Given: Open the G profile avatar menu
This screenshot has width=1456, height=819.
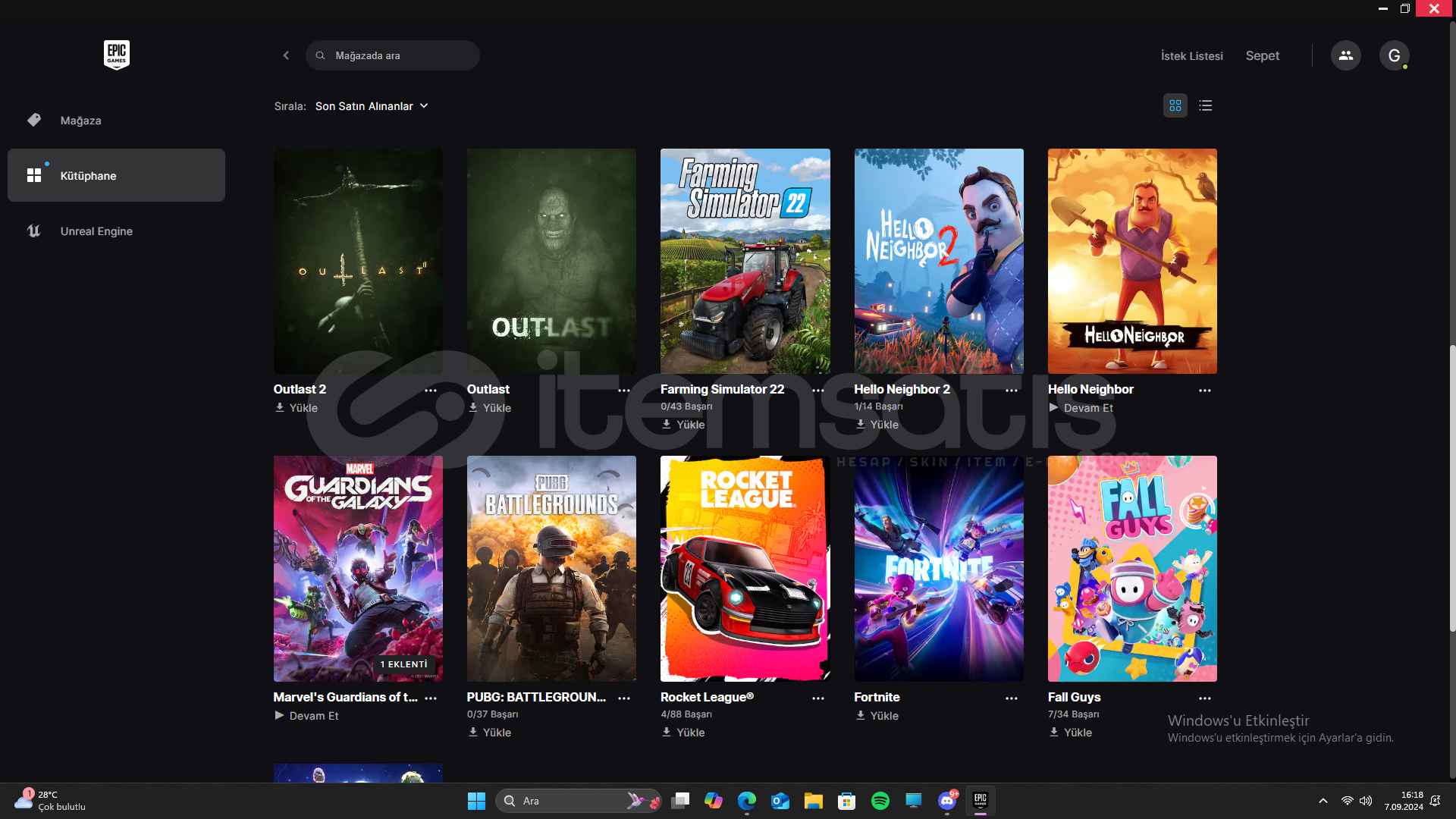Looking at the screenshot, I should tap(1394, 55).
